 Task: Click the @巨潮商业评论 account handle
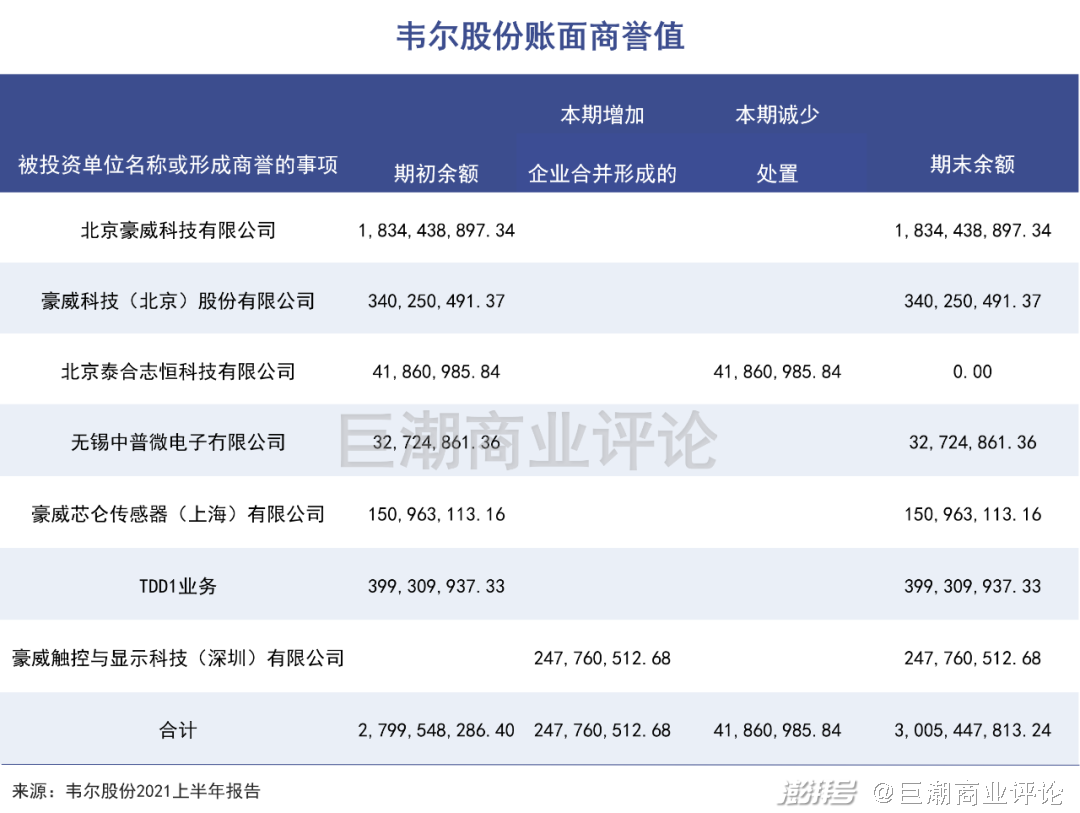coord(968,793)
